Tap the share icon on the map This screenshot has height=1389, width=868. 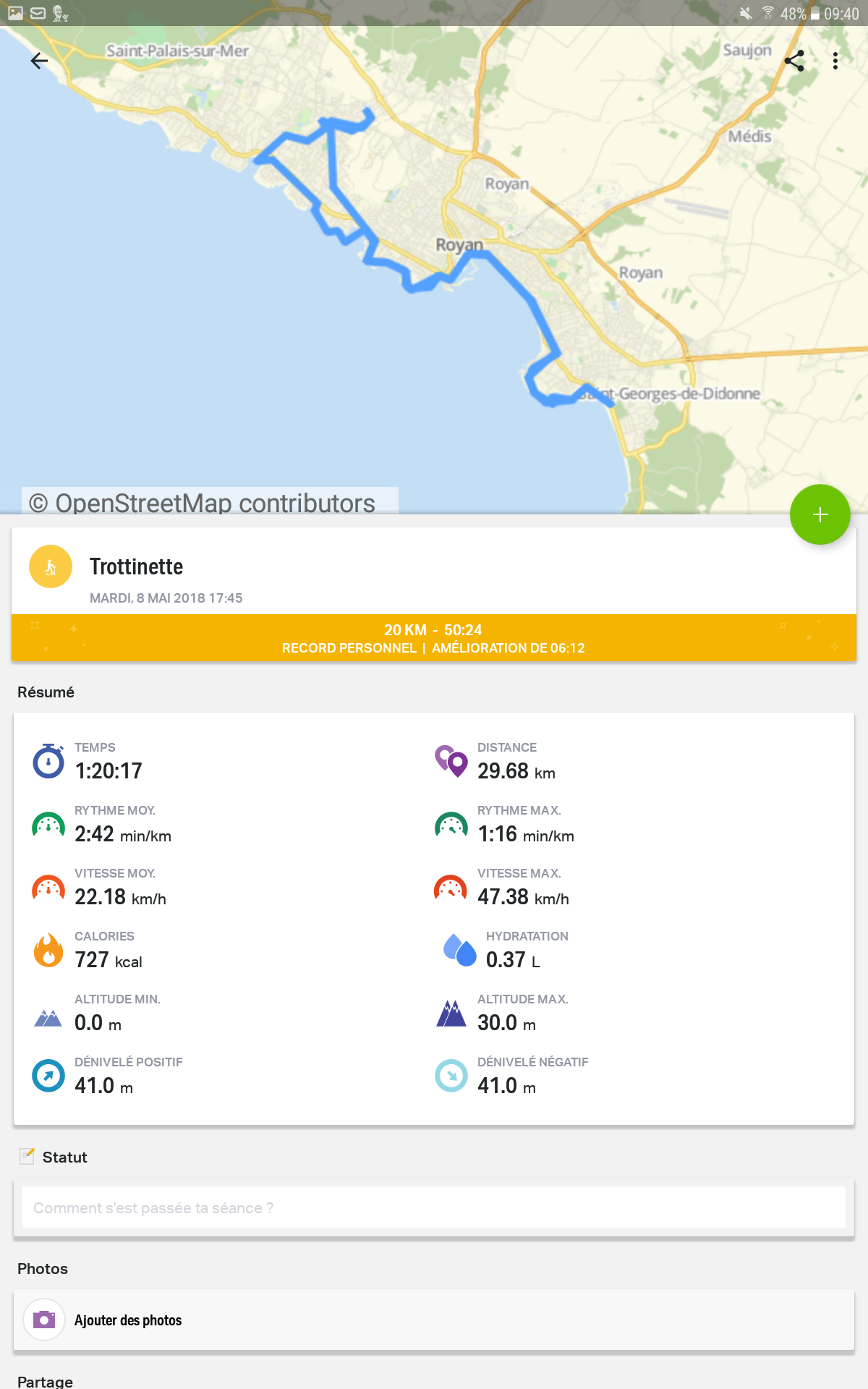coord(794,61)
